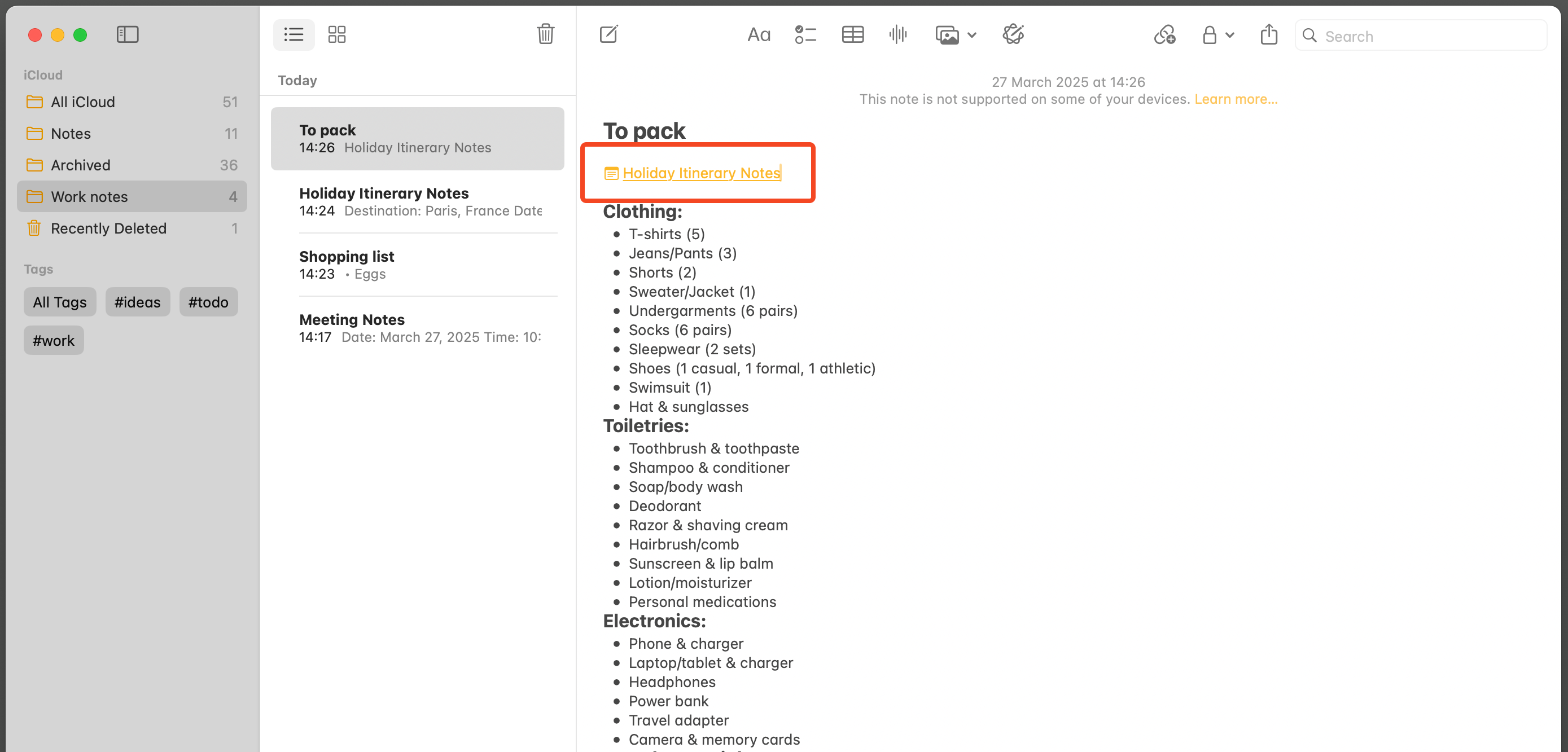Open the Meeting Notes note

[418, 328]
